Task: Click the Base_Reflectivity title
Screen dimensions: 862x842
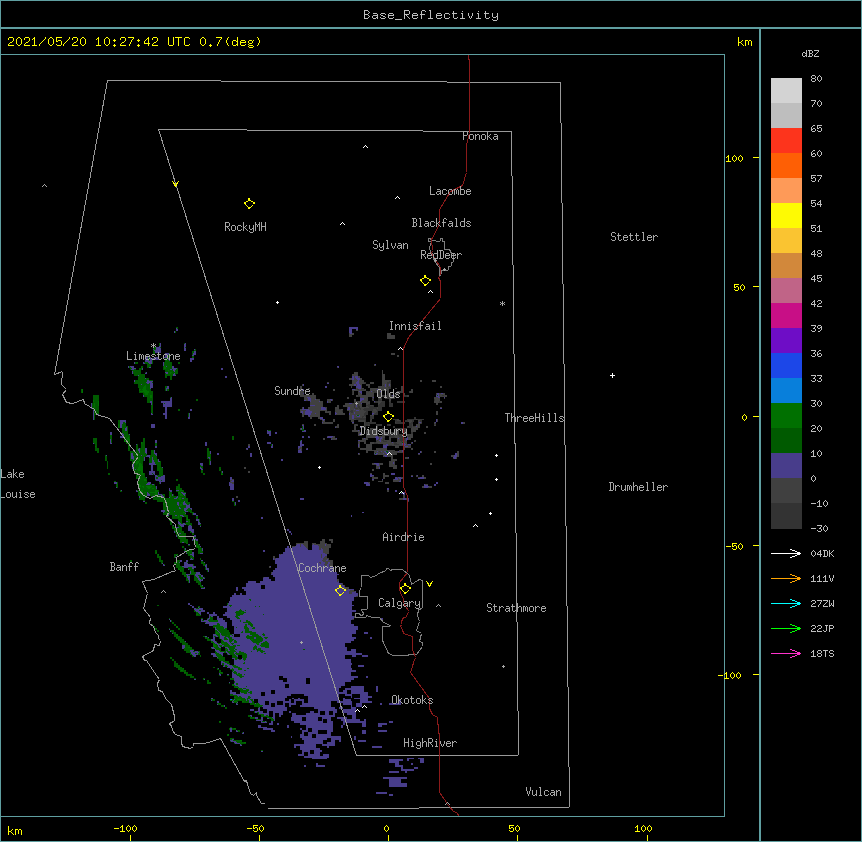Action: 431,15
